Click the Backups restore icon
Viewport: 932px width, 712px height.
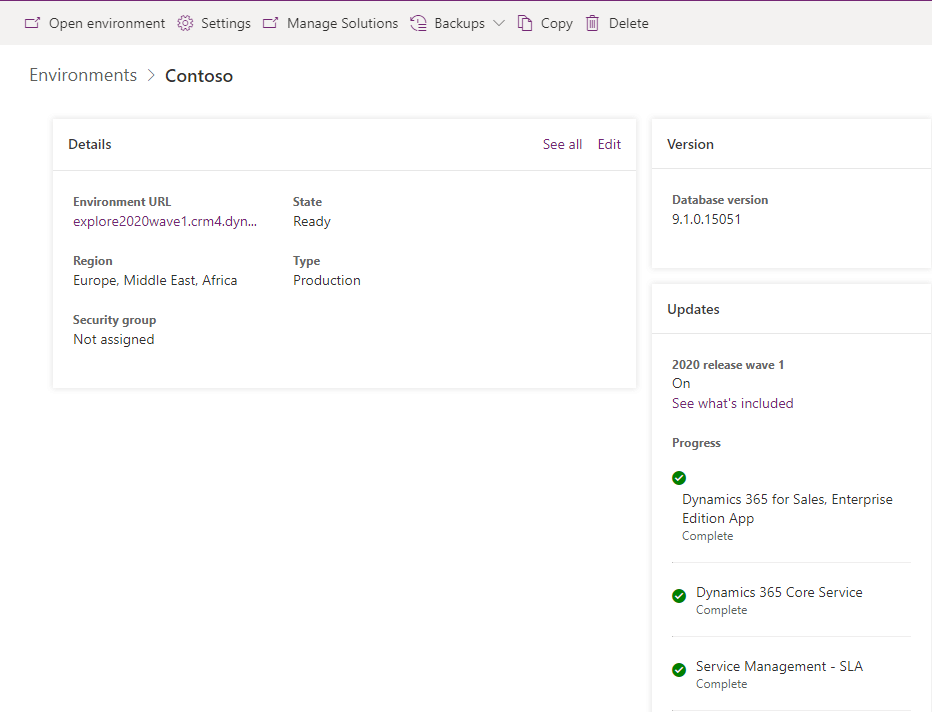[418, 22]
